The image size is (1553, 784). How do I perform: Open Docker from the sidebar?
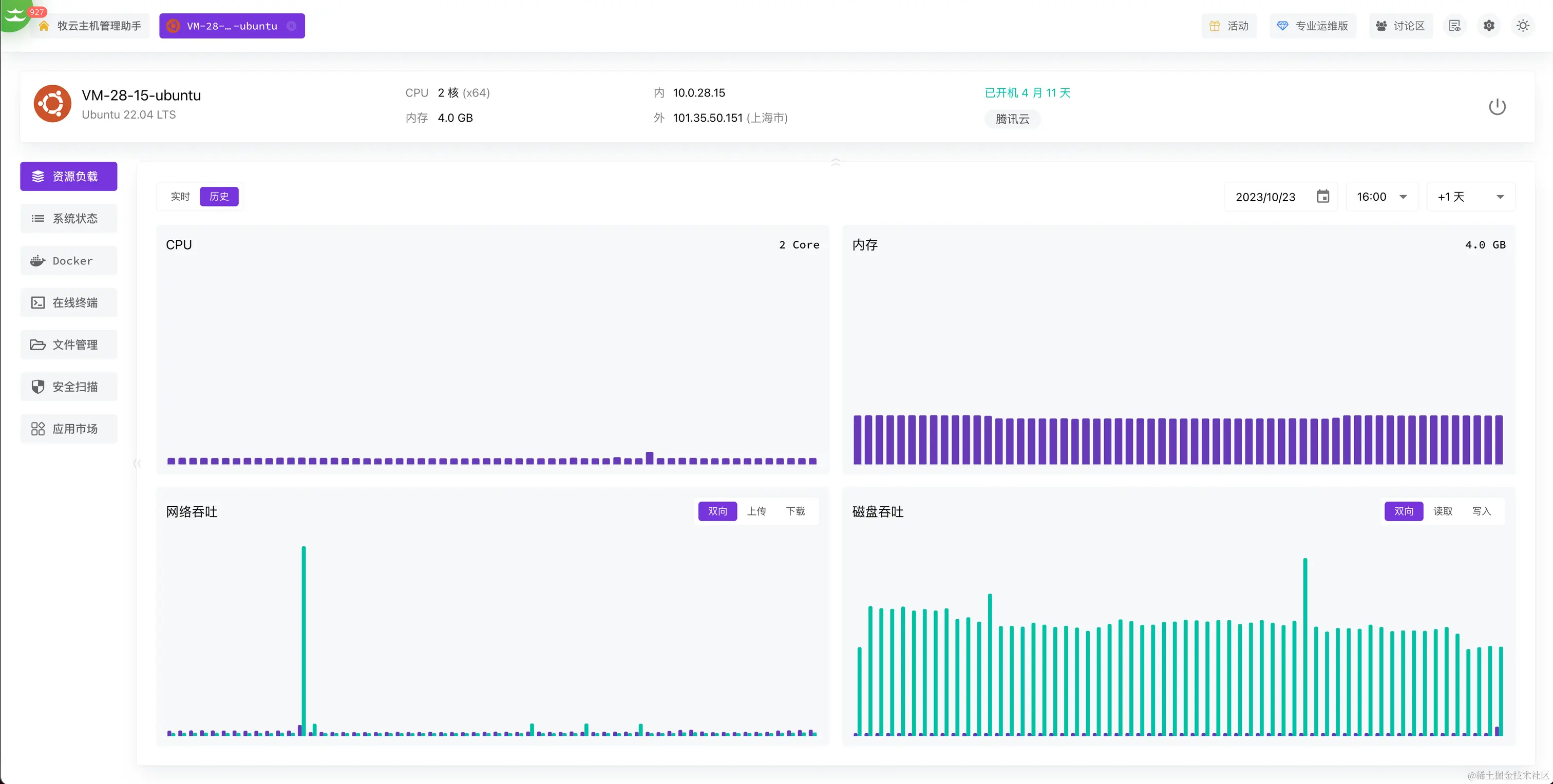69,261
